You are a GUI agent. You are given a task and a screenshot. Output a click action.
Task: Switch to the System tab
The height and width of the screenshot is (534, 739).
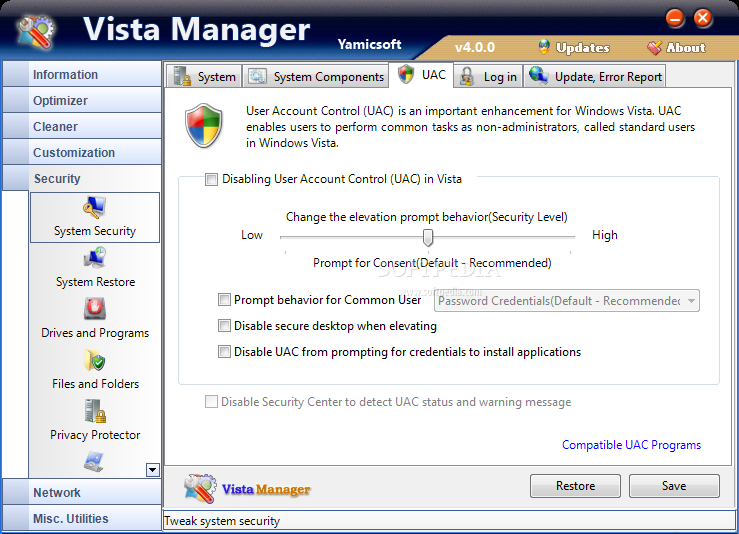[204, 76]
